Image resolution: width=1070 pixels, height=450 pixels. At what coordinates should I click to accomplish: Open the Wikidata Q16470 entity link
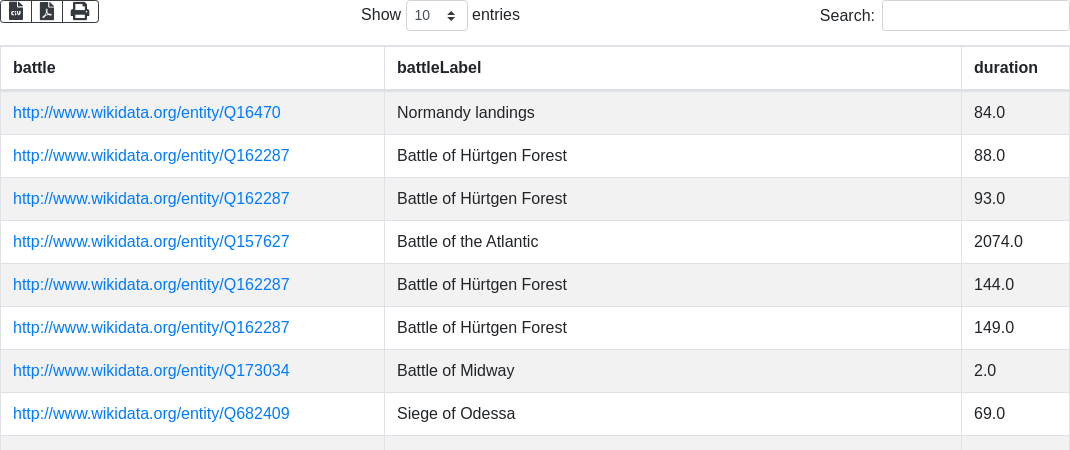[x=147, y=113]
